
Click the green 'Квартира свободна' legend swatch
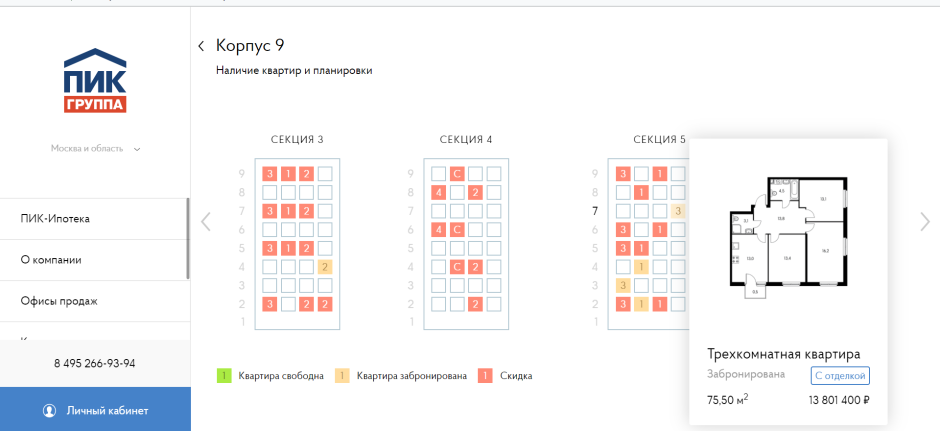(224, 376)
